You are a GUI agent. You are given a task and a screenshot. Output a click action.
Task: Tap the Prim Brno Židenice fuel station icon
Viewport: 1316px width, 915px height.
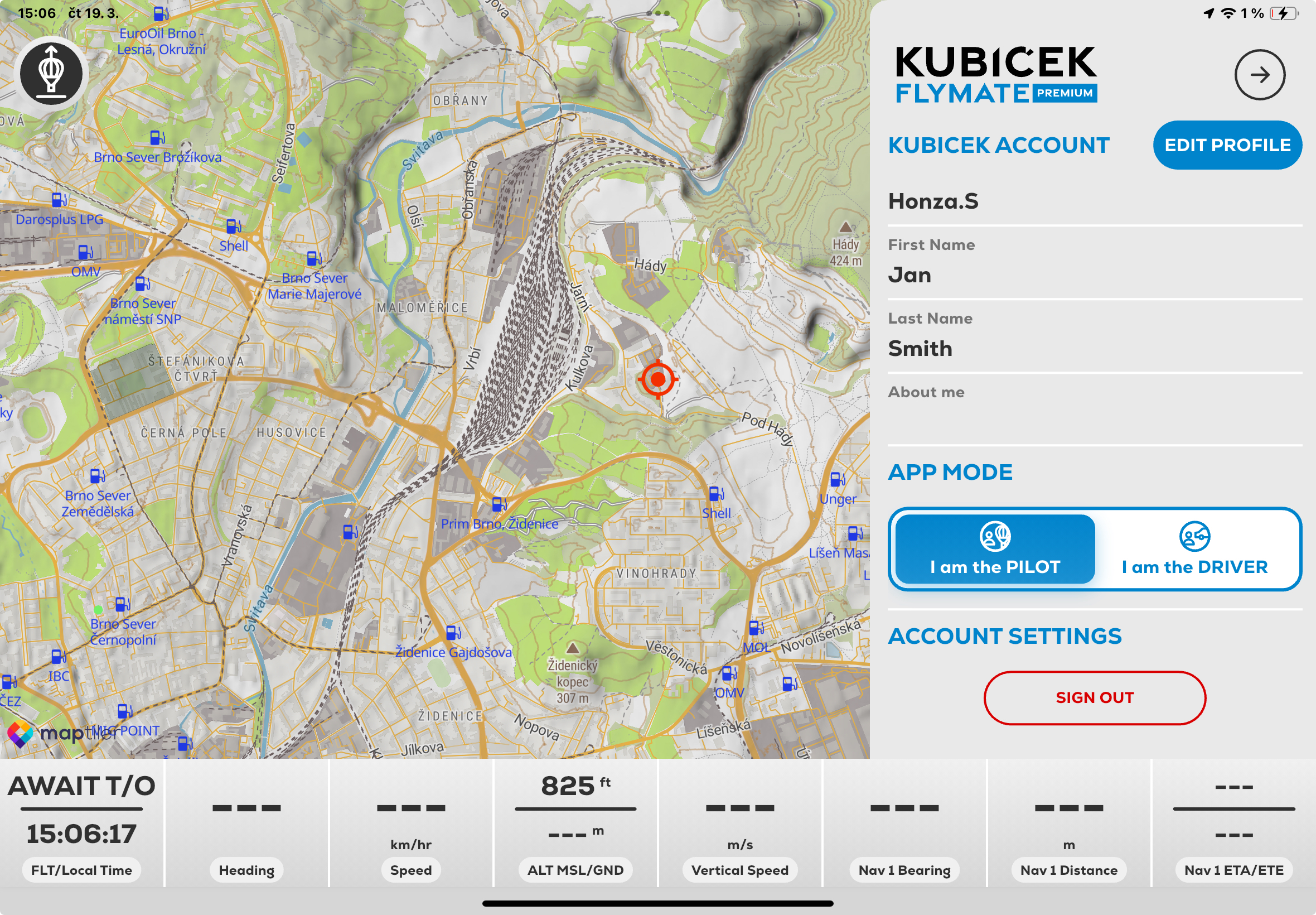[x=499, y=504]
